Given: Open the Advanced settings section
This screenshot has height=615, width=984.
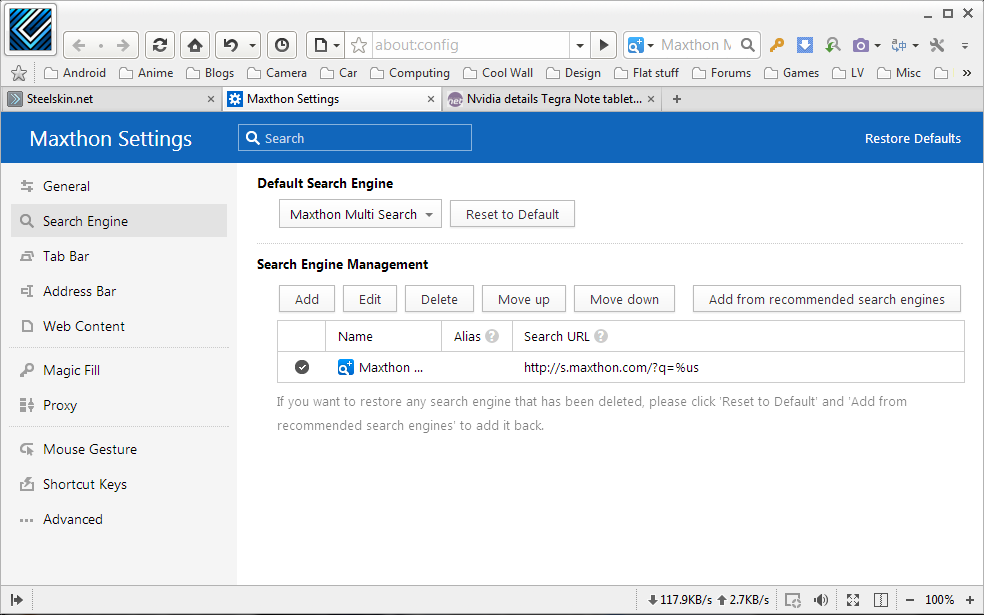Looking at the screenshot, I should click(72, 519).
